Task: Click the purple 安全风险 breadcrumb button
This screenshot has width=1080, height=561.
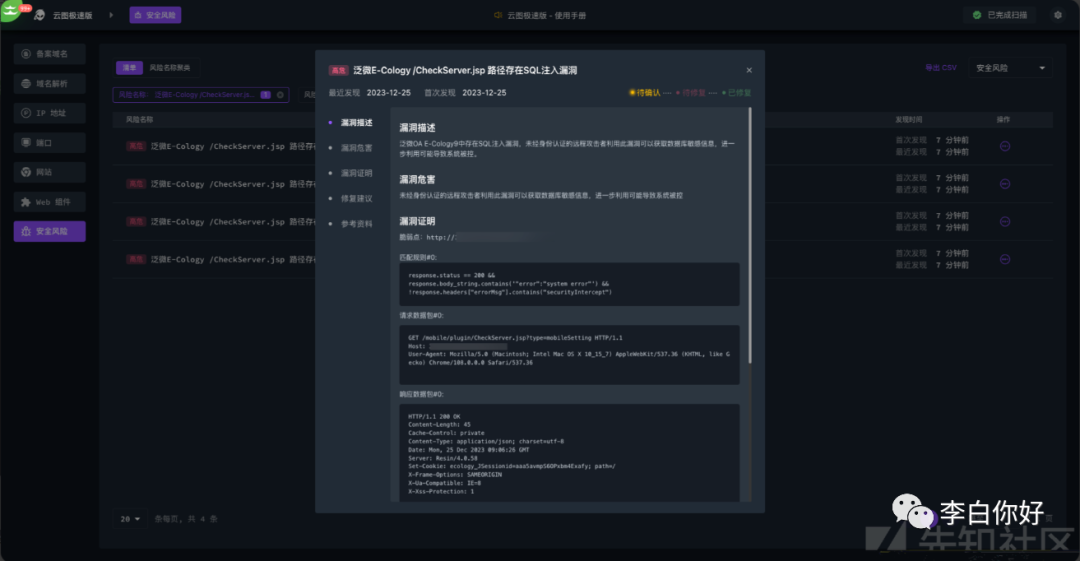Action: click(155, 15)
